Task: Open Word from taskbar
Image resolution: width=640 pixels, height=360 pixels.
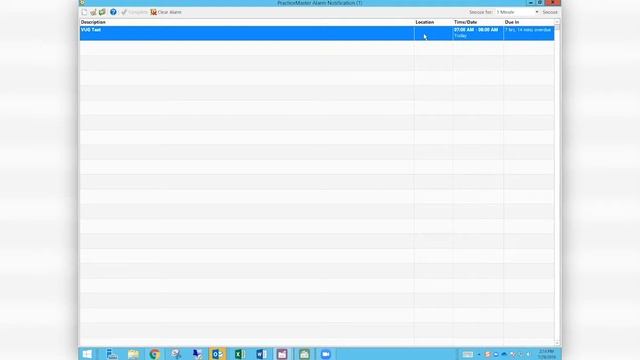Action: (261, 354)
